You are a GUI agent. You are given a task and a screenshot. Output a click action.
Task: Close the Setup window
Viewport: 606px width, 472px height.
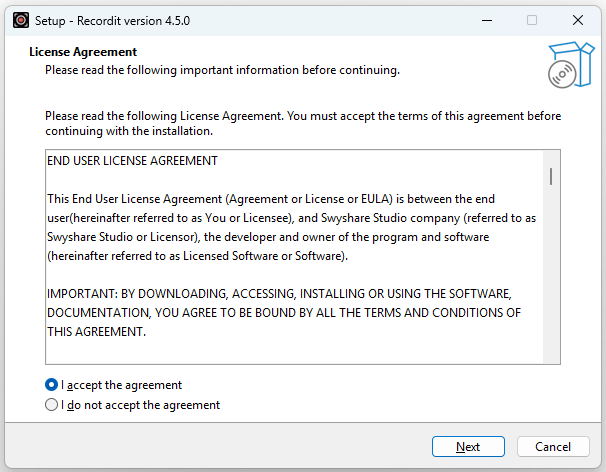pyautogui.click(x=578, y=20)
